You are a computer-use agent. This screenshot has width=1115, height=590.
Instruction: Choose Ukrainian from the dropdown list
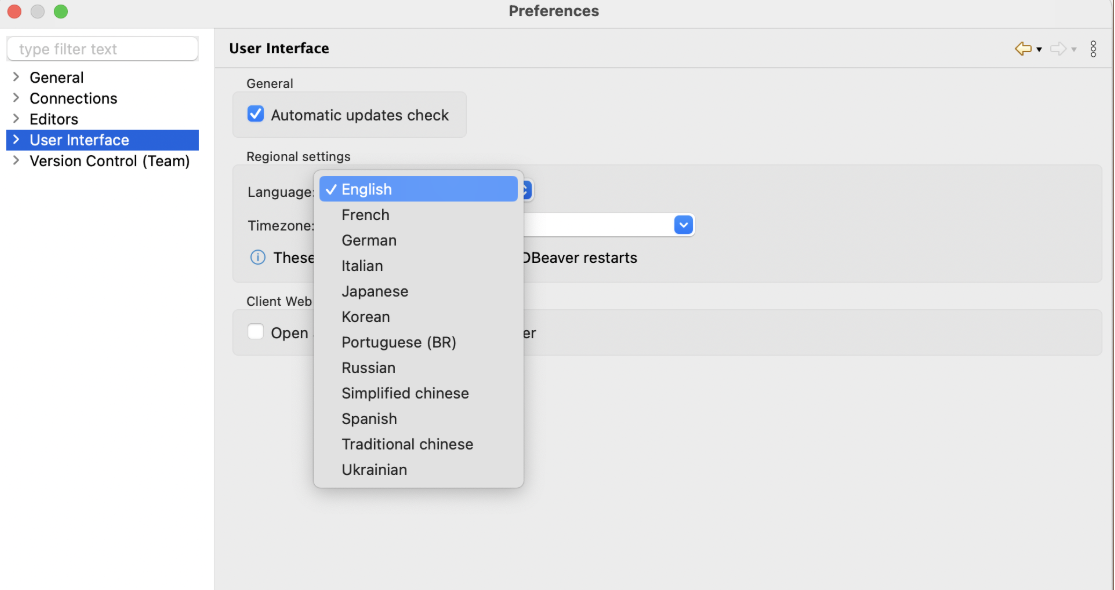point(374,469)
